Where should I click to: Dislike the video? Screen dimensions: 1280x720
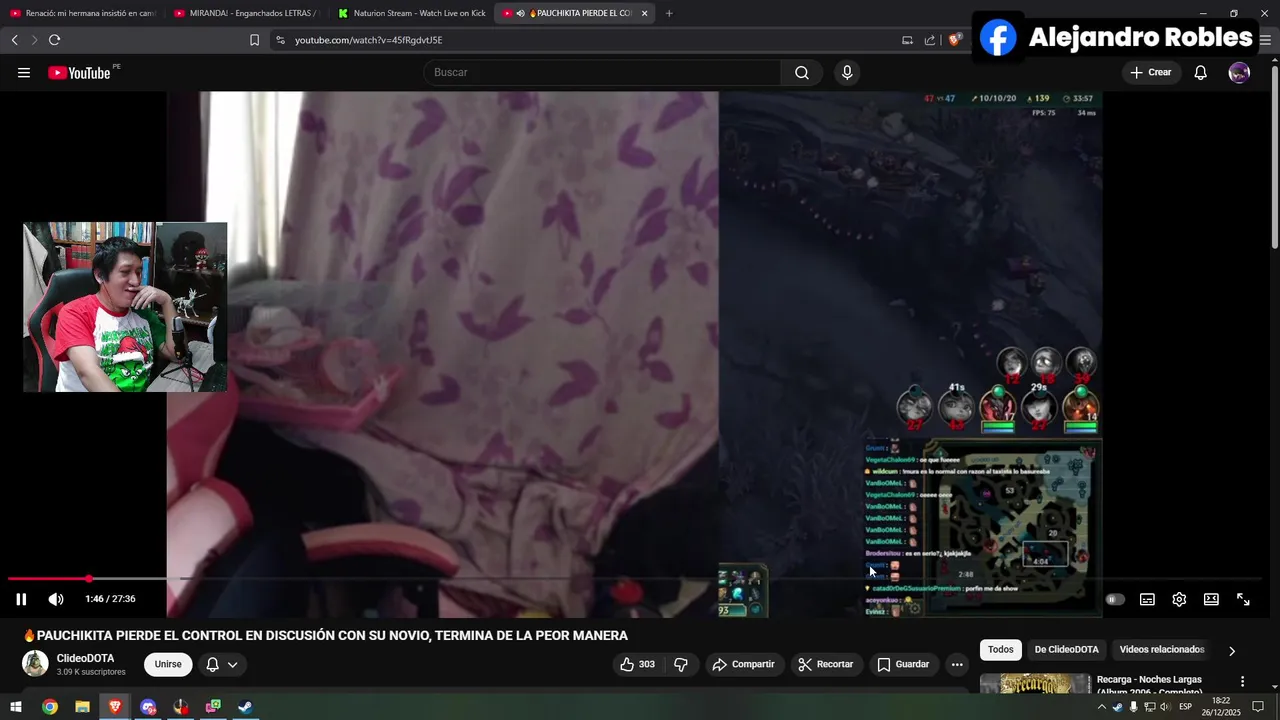pos(681,664)
